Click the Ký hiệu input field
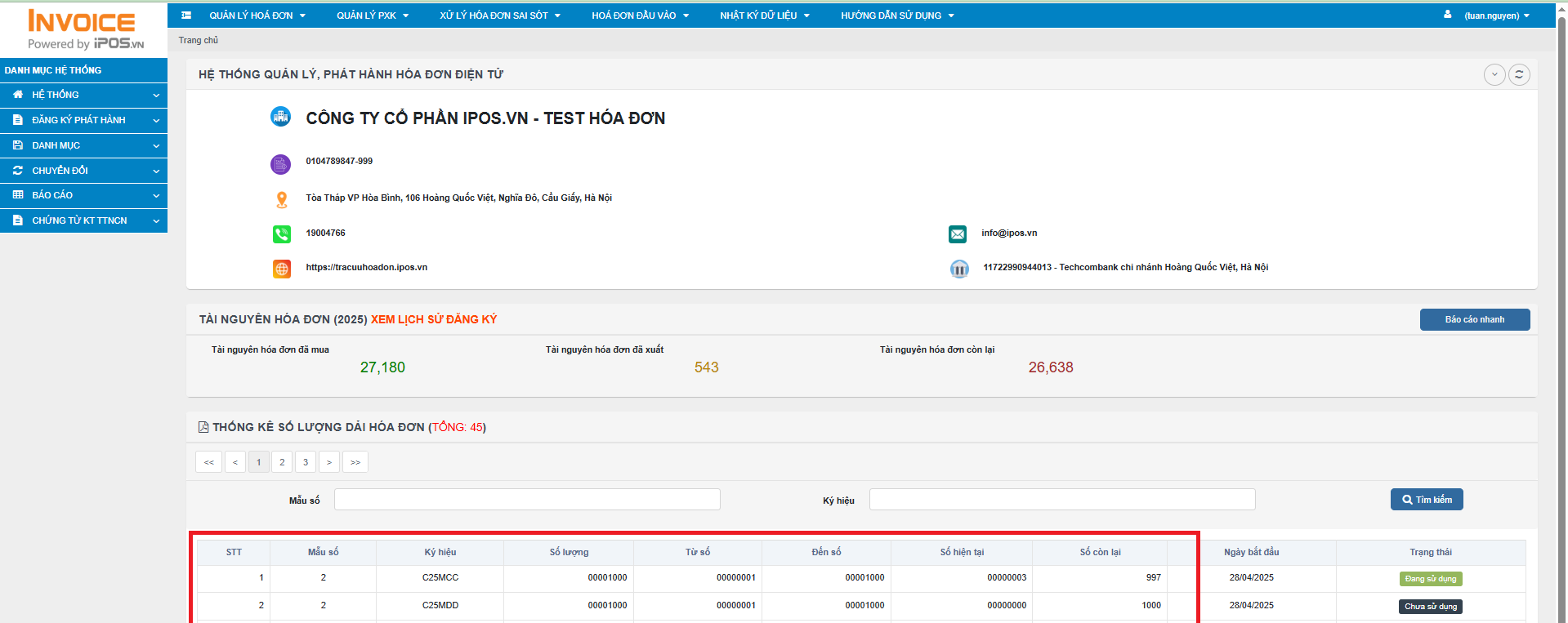Screen dimensions: 1568x623 (1061, 500)
